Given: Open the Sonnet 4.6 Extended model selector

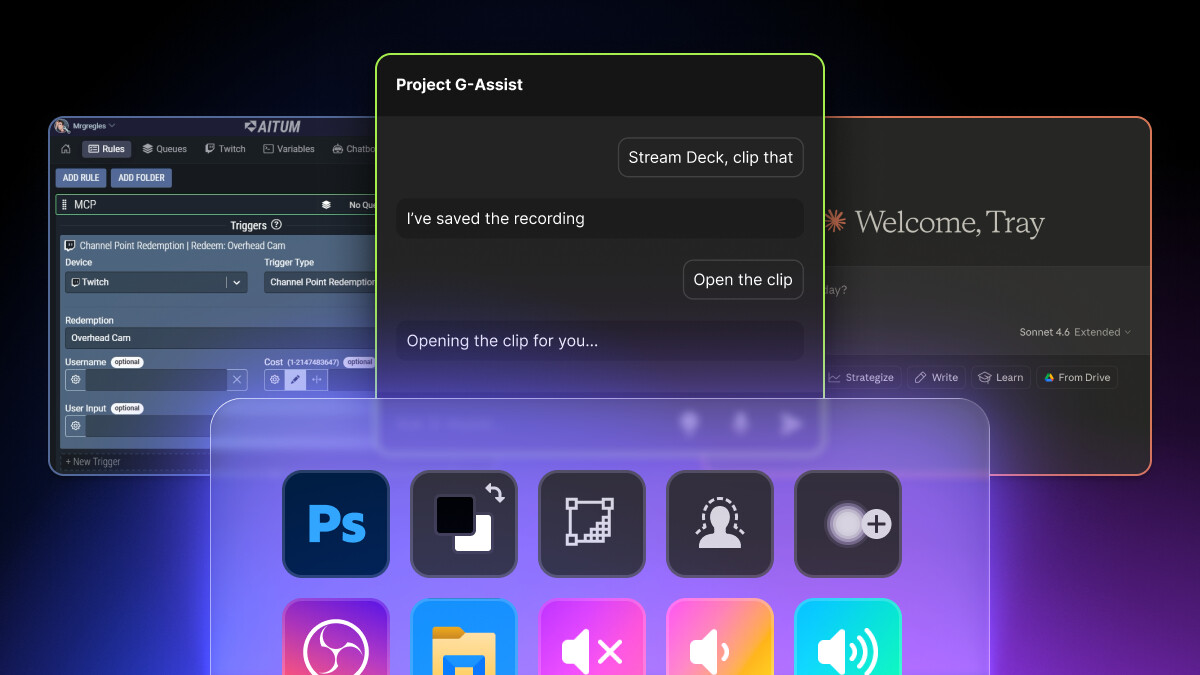Looking at the screenshot, I should point(1075,332).
